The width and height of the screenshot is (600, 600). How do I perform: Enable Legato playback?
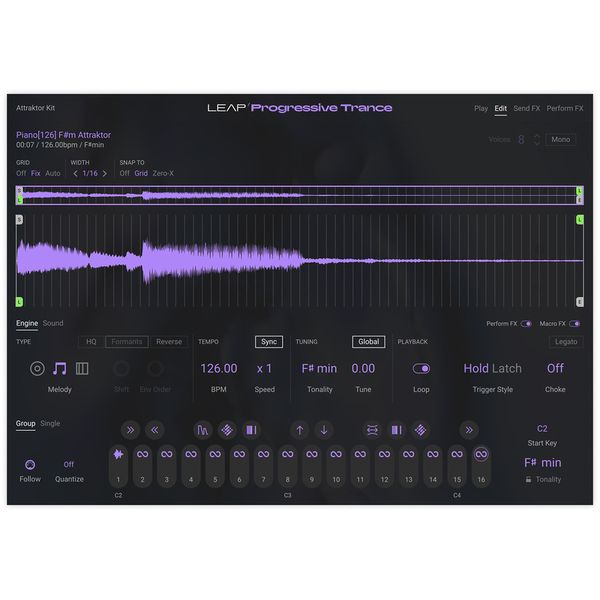[x=566, y=341]
